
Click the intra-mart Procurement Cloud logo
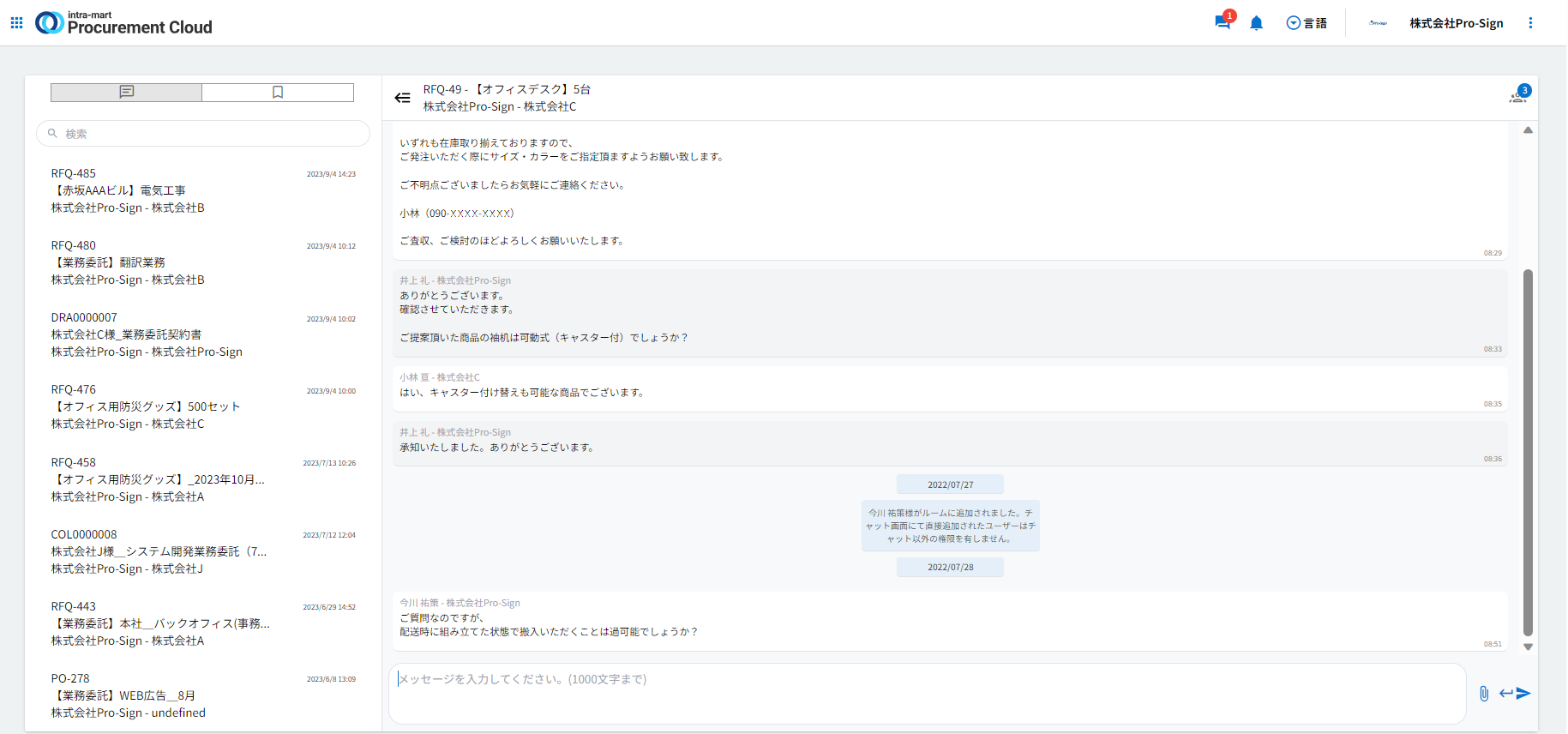123,23
